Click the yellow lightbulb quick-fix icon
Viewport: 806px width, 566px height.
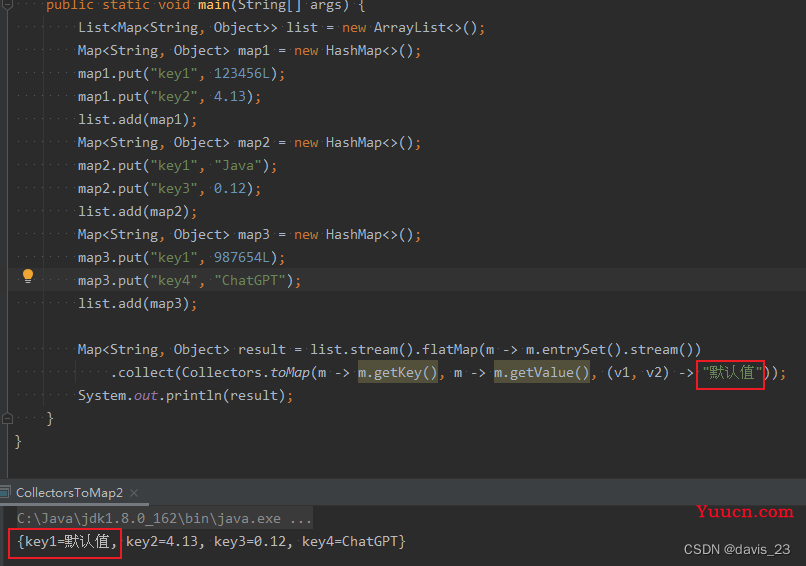tap(28, 277)
